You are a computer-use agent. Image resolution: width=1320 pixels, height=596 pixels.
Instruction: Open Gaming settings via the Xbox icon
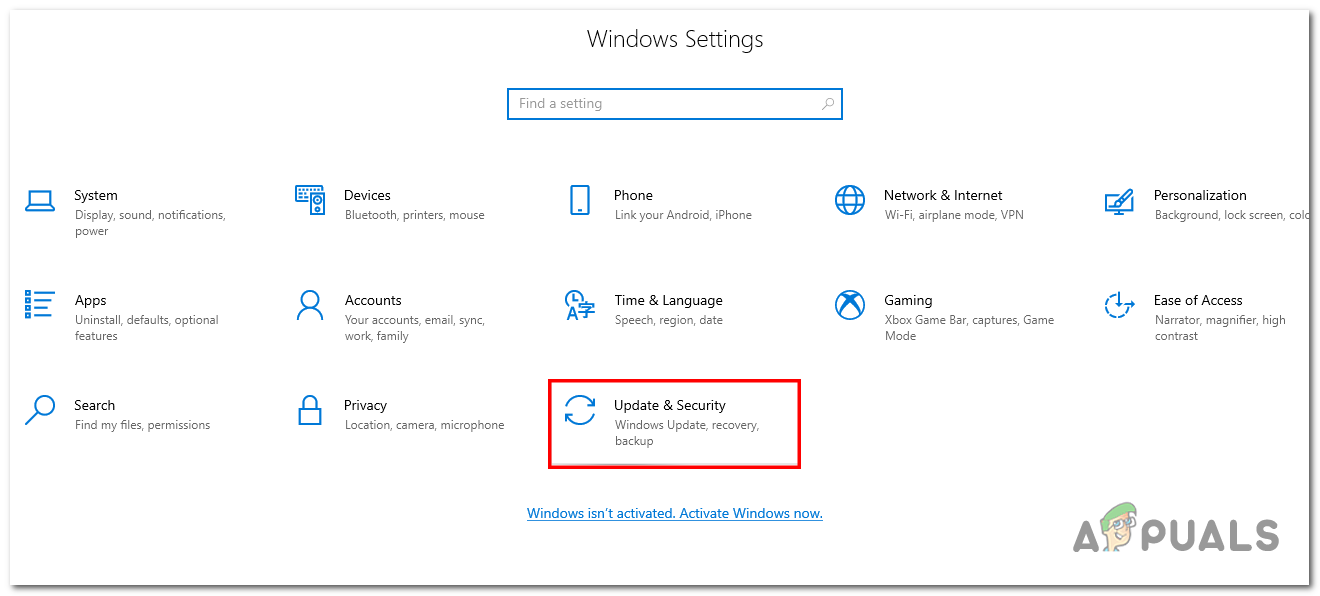[x=850, y=305]
